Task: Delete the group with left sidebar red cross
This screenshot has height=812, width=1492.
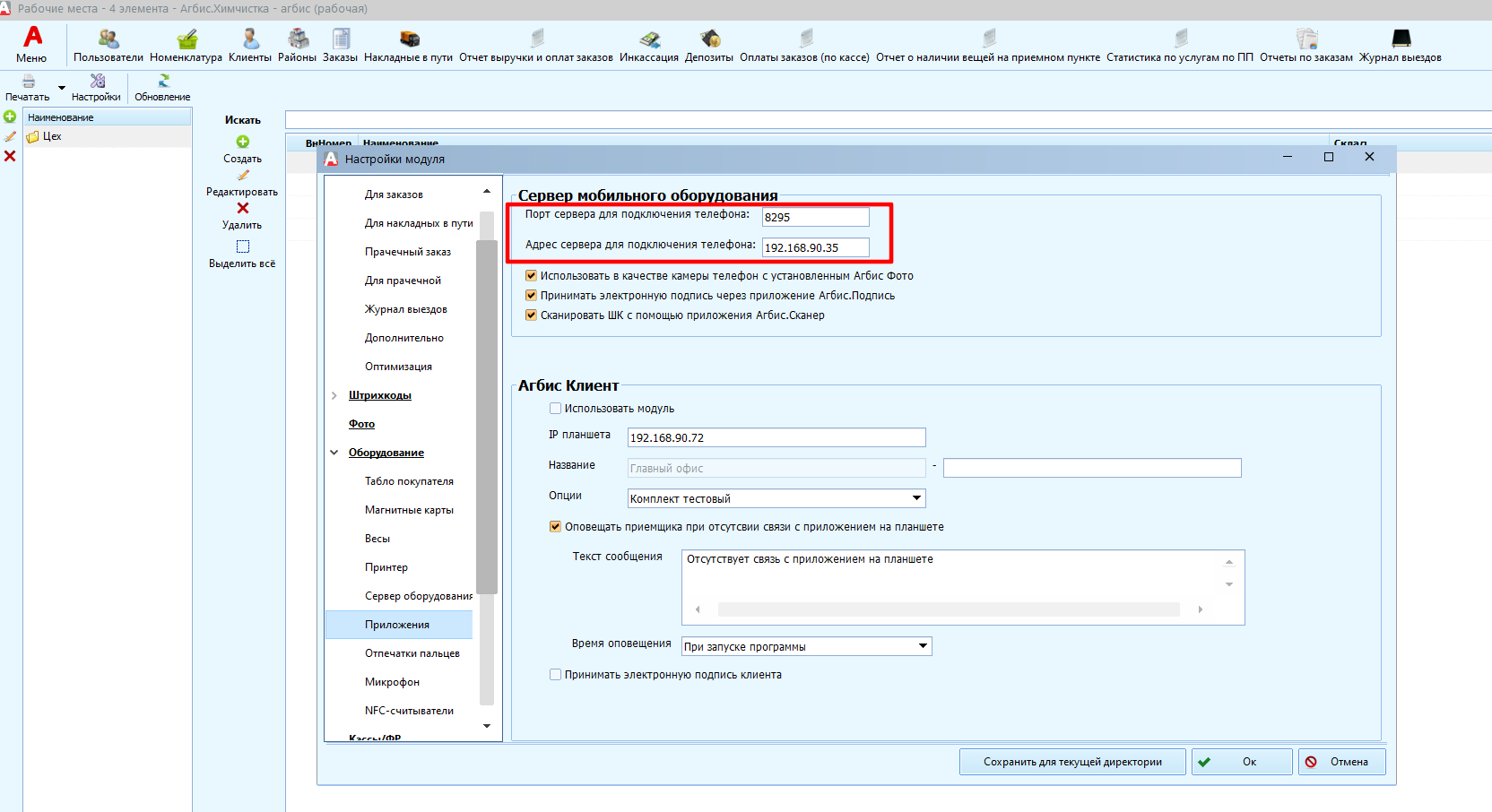Action: point(10,156)
